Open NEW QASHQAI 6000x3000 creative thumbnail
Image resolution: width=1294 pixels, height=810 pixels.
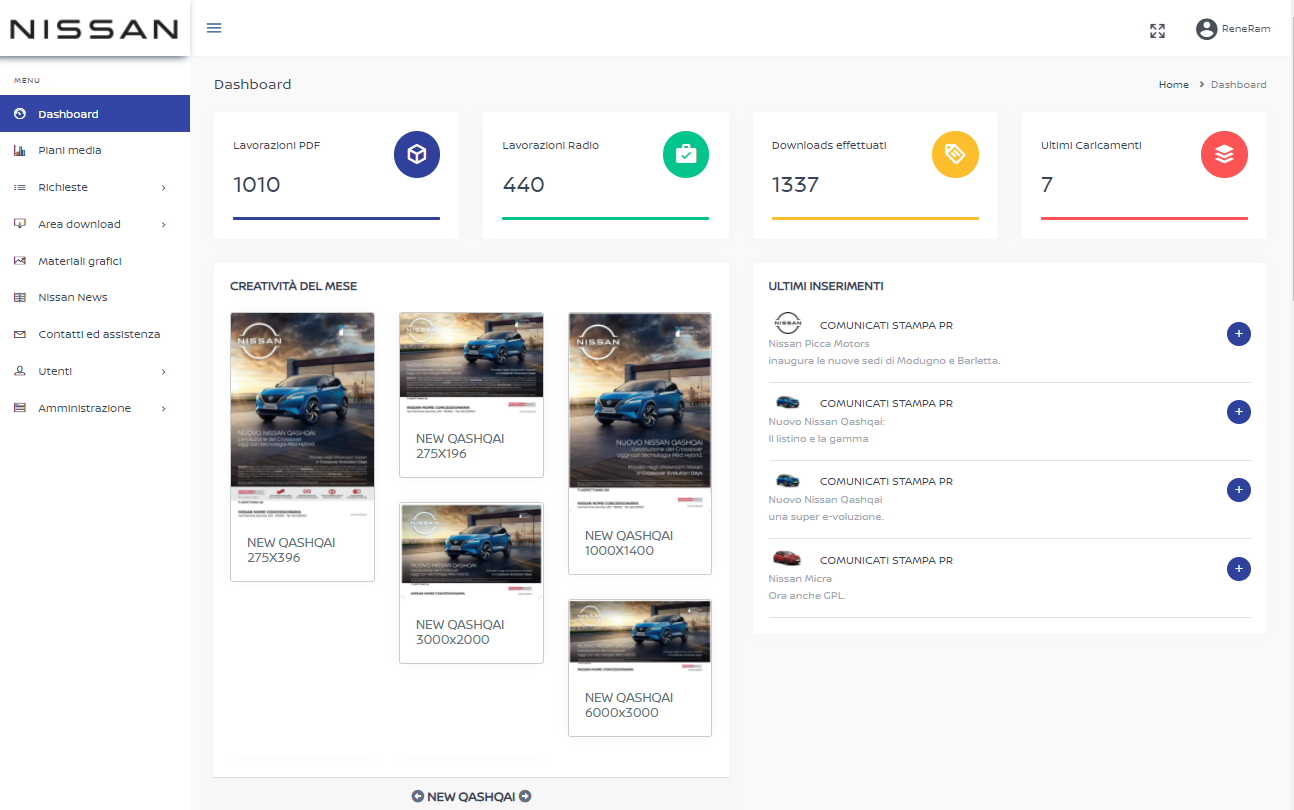(640, 637)
